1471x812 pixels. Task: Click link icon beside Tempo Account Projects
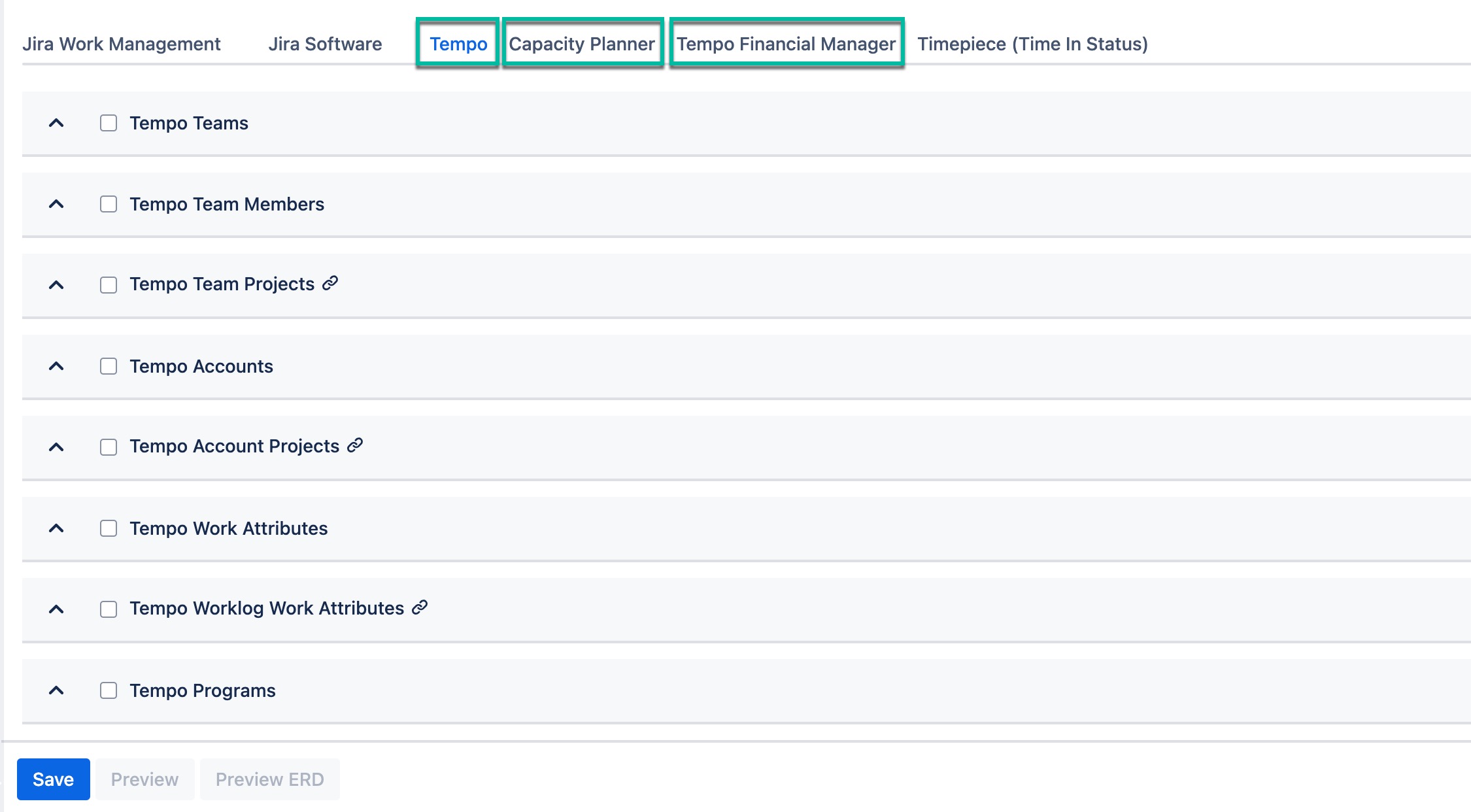pos(355,445)
